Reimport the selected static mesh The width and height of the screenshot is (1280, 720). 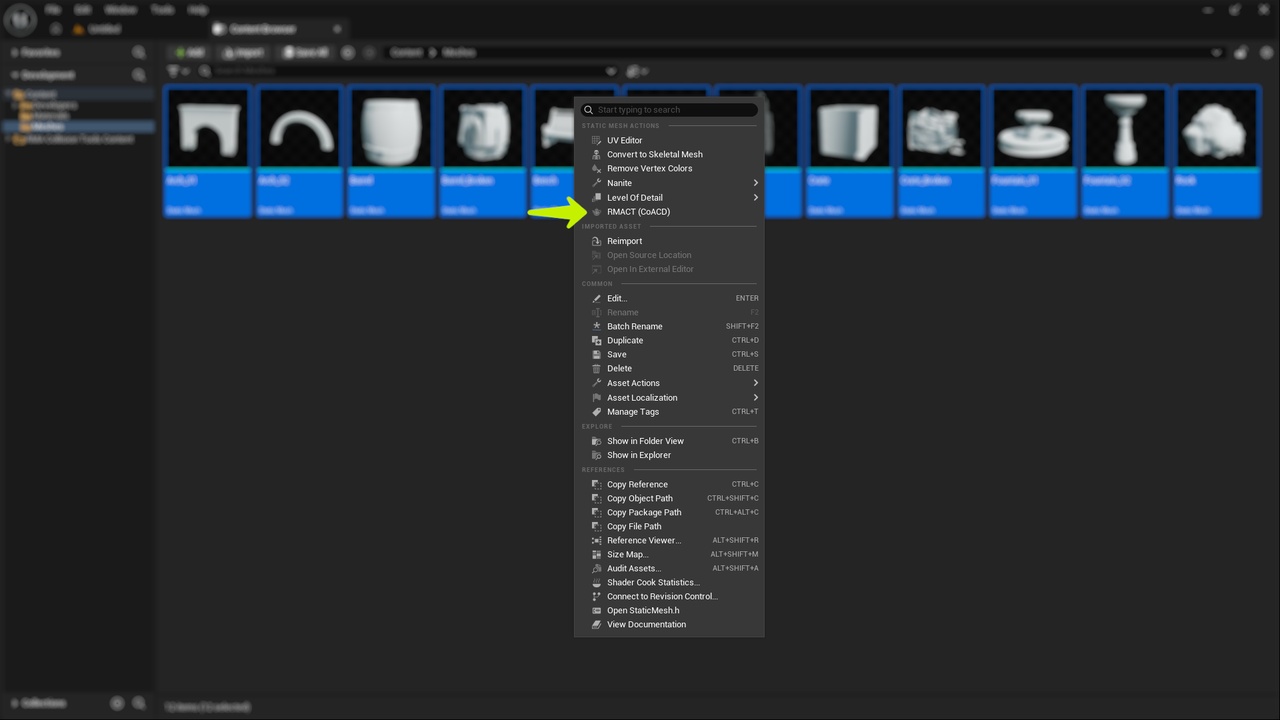(x=669, y=241)
